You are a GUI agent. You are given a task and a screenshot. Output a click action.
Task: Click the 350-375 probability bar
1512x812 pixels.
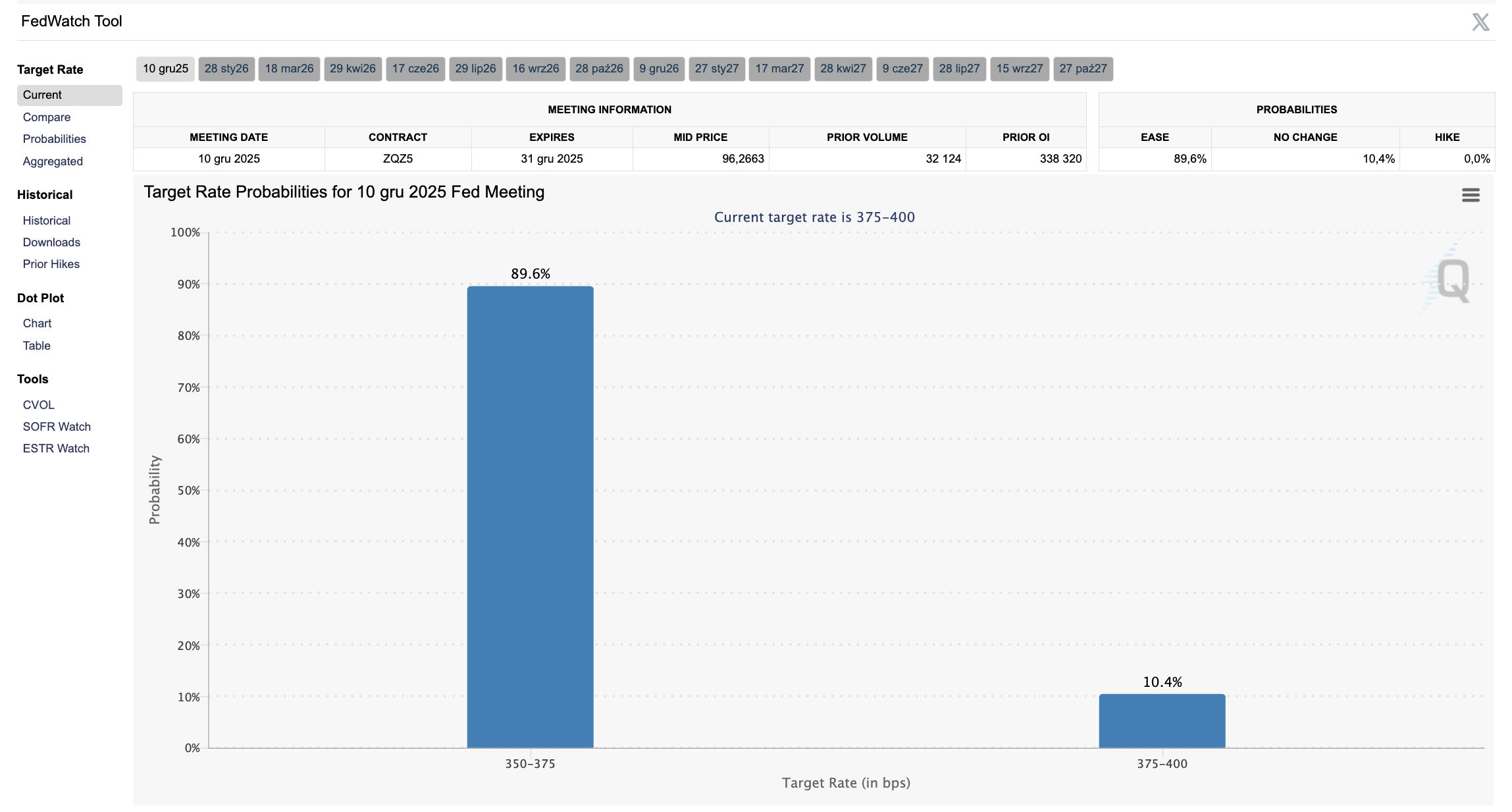pos(531,517)
